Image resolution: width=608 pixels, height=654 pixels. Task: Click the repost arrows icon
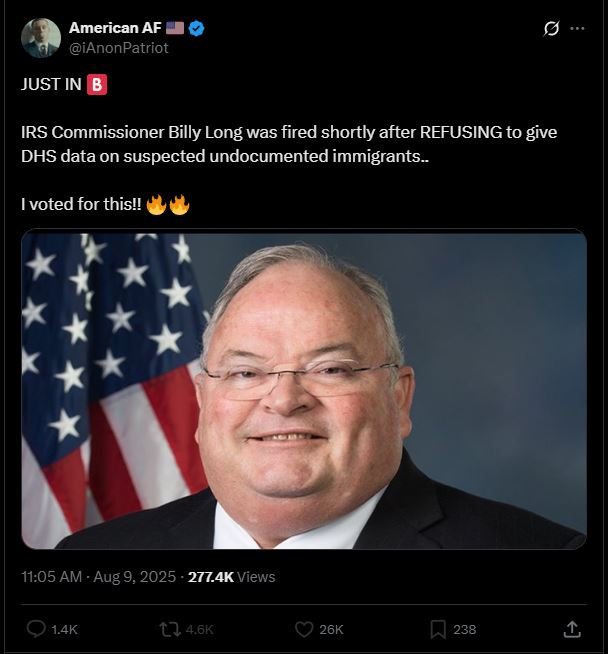tap(170, 629)
